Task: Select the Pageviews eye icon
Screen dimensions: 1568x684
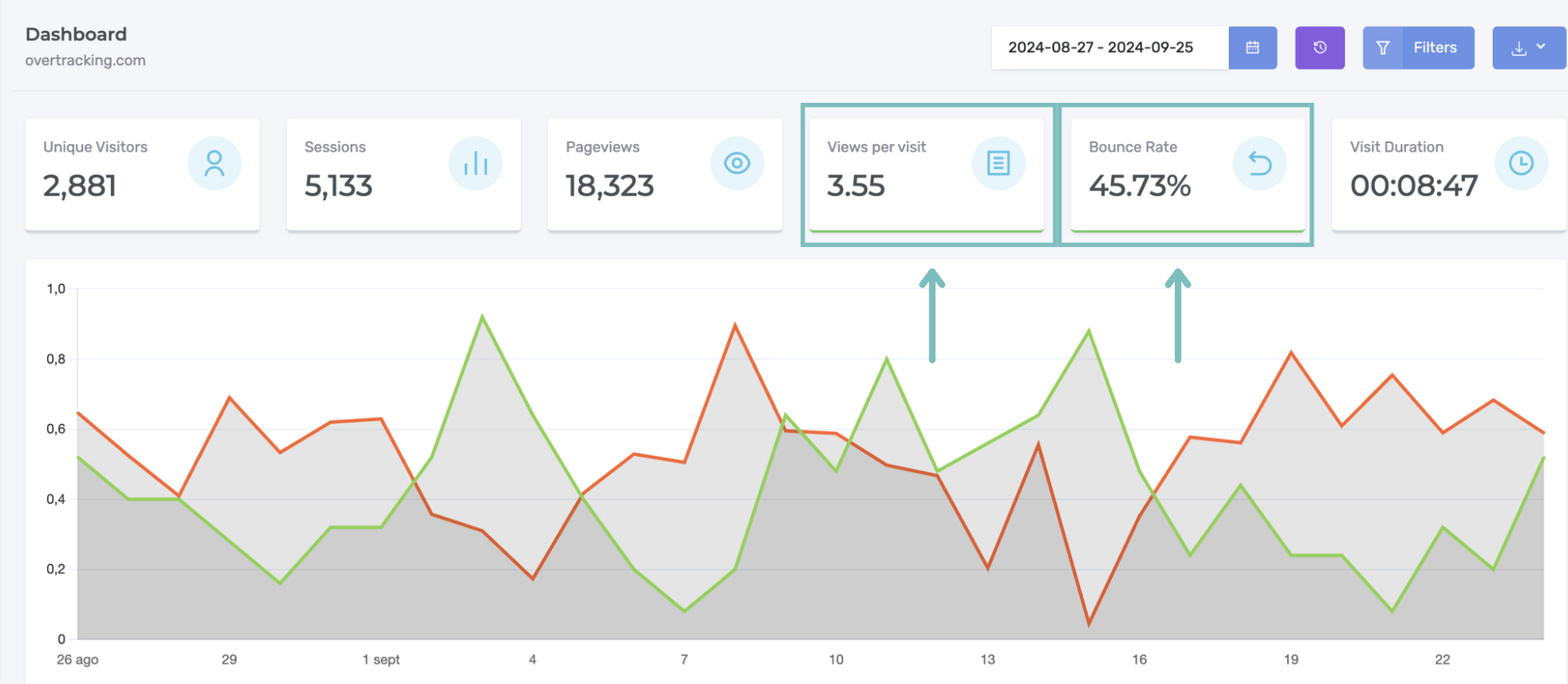Action: point(737,163)
